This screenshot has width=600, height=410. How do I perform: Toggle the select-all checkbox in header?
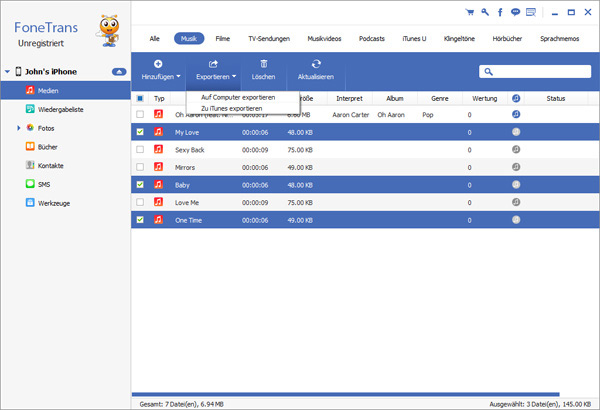[140, 99]
